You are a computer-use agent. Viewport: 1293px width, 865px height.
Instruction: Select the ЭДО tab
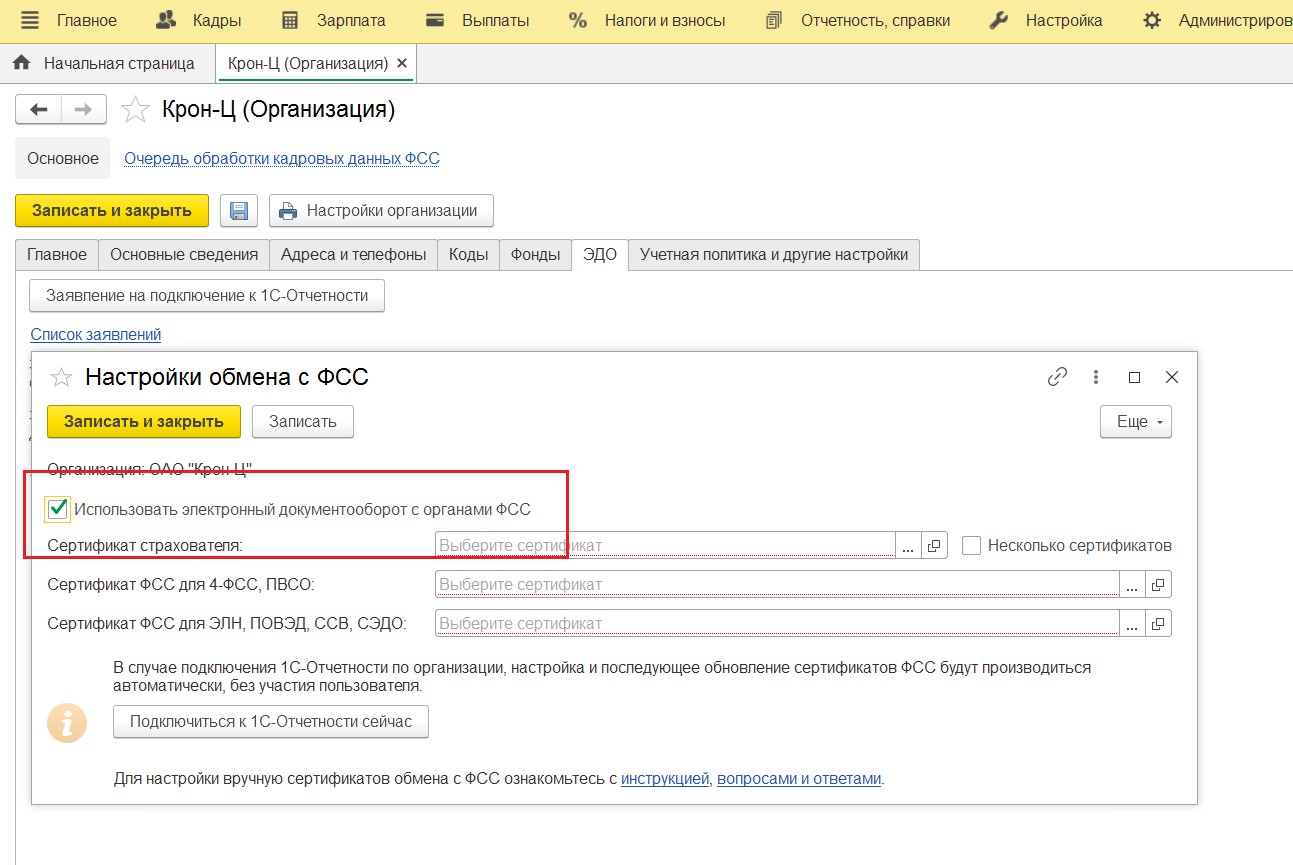[600, 254]
